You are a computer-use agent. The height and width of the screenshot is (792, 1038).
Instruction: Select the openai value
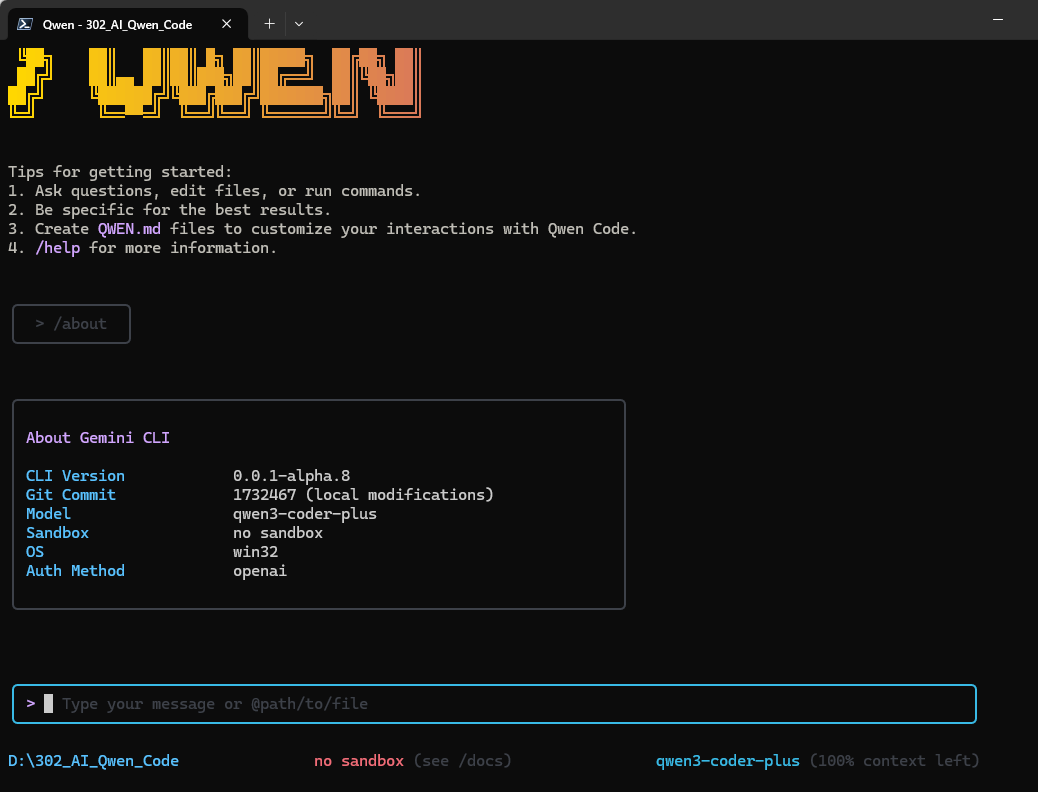[260, 571]
